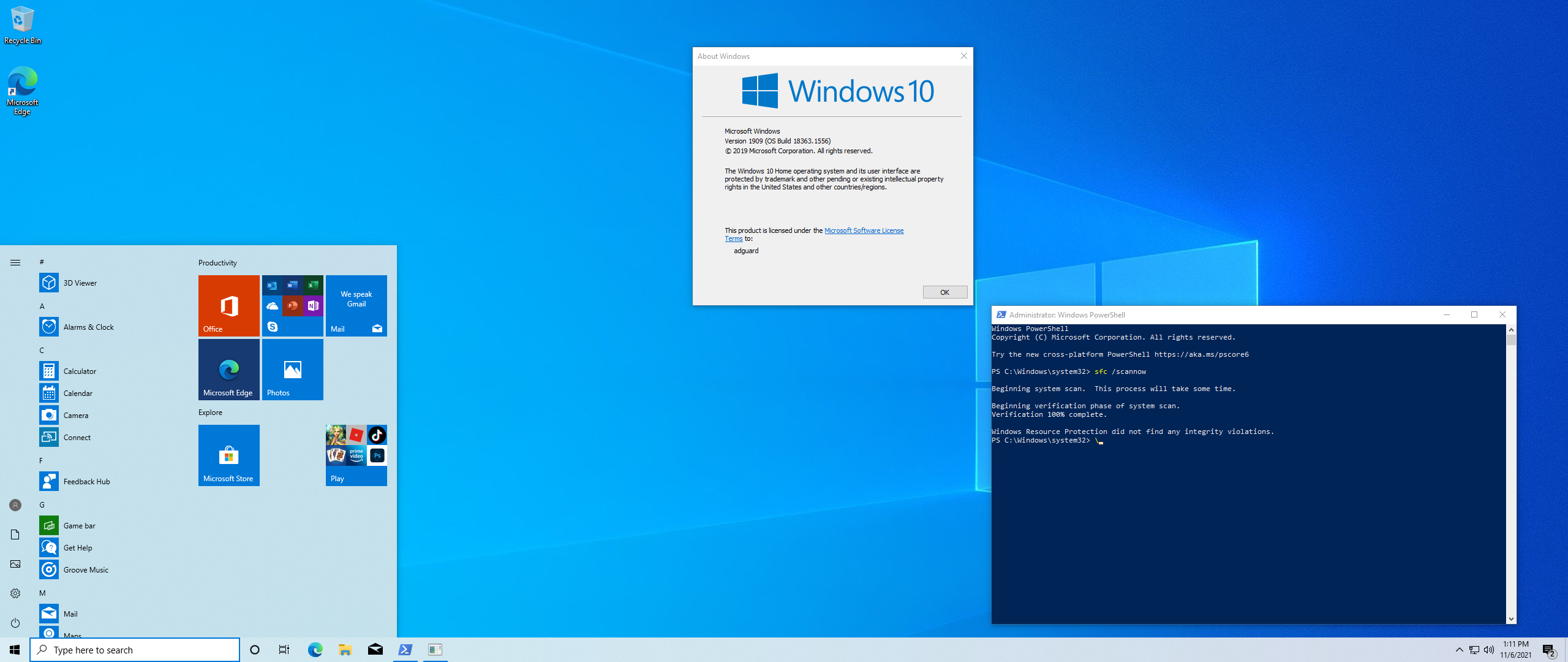Click the Windows Start button

pyautogui.click(x=15, y=650)
